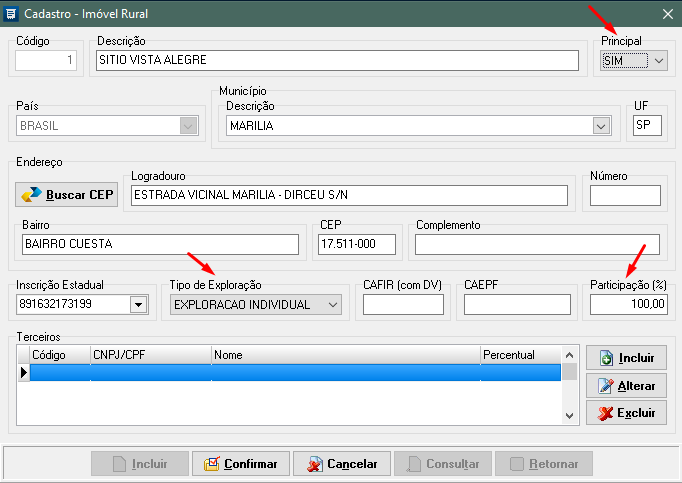The height and width of the screenshot is (483, 682).
Task: Click the CEP input field
Action: 356,245
